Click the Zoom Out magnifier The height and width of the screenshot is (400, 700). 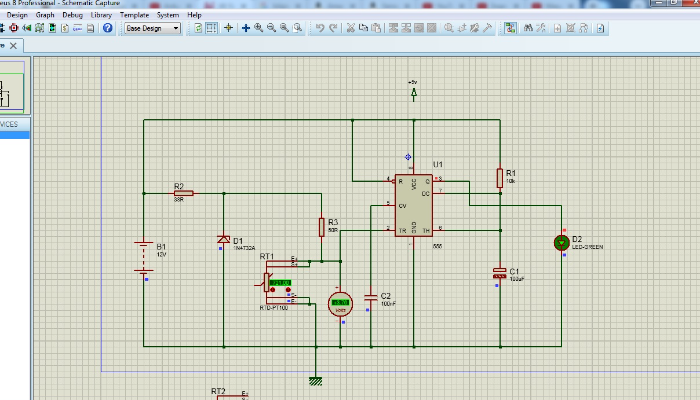tap(271, 28)
